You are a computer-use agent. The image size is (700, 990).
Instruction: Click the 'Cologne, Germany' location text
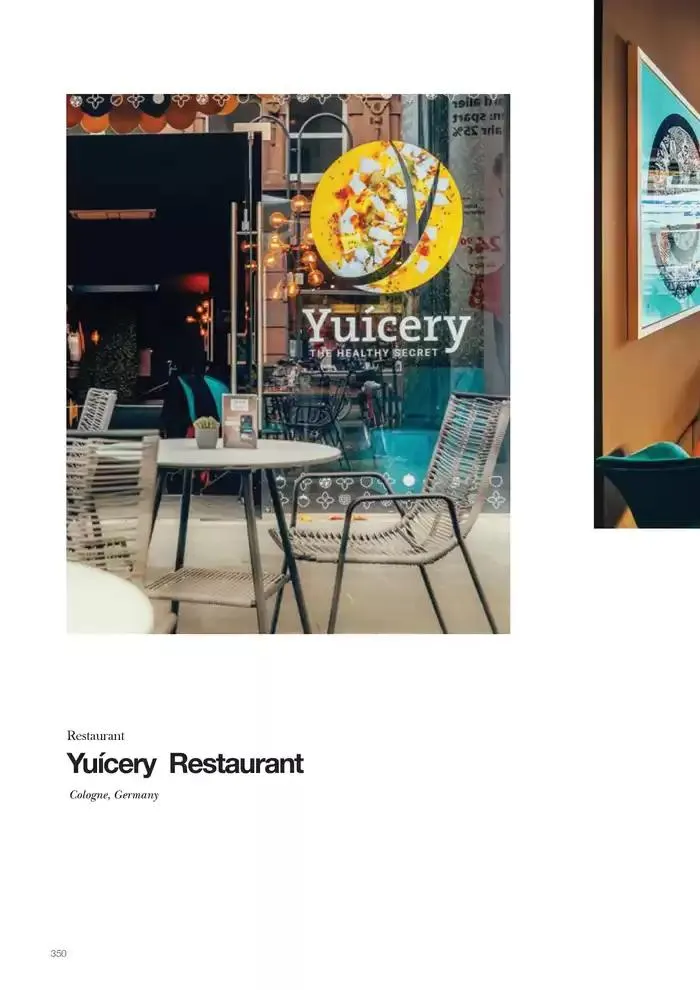pos(114,795)
